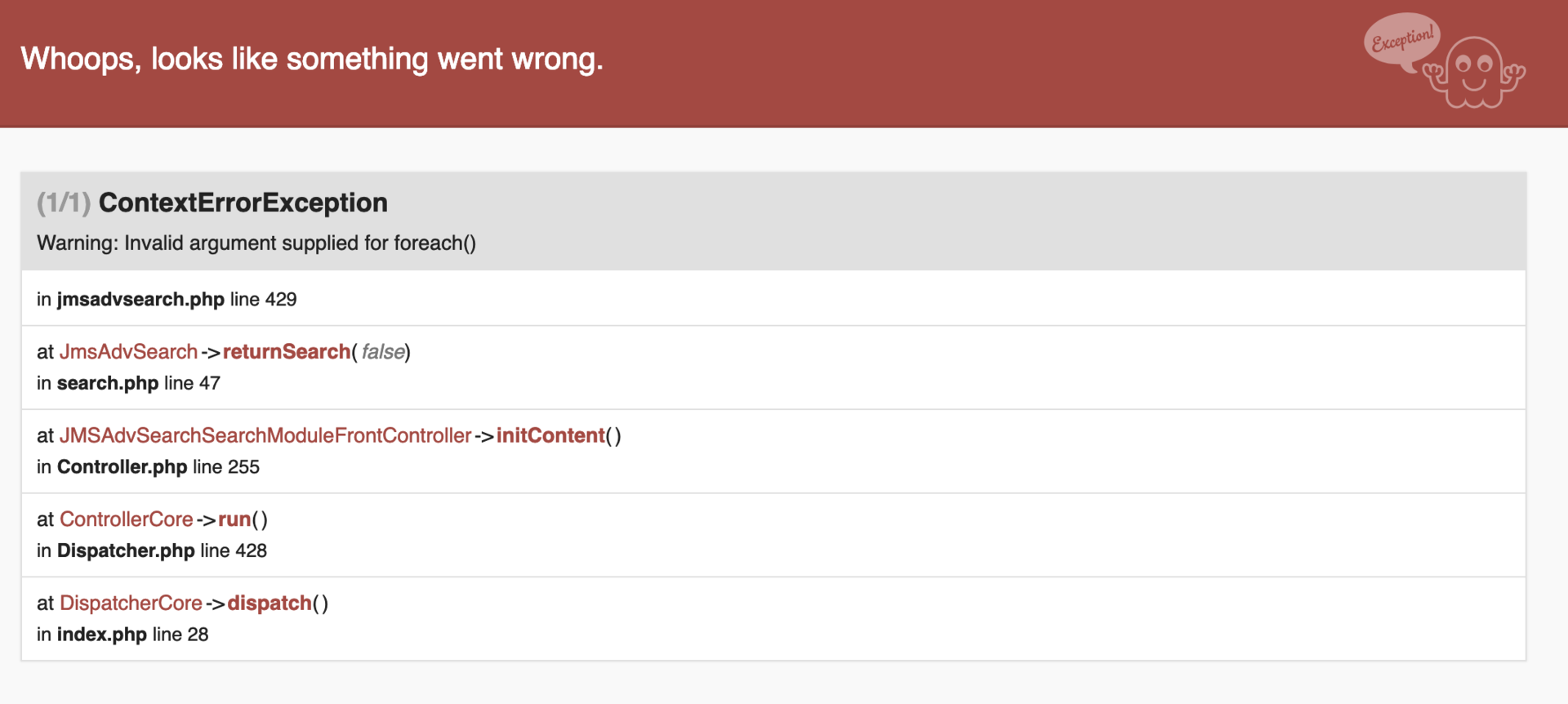
Task: Click the (1/1) exception counter
Action: 63,203
